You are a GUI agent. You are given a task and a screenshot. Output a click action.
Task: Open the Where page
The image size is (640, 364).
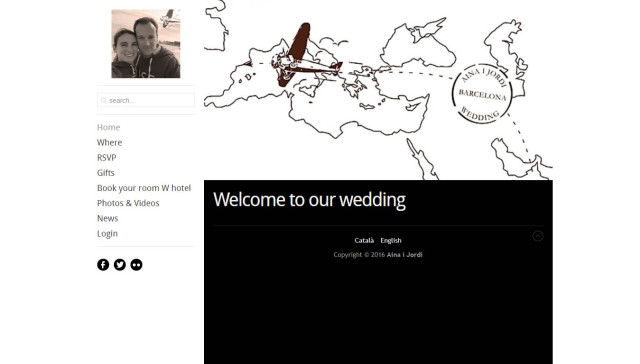(109, 142)
